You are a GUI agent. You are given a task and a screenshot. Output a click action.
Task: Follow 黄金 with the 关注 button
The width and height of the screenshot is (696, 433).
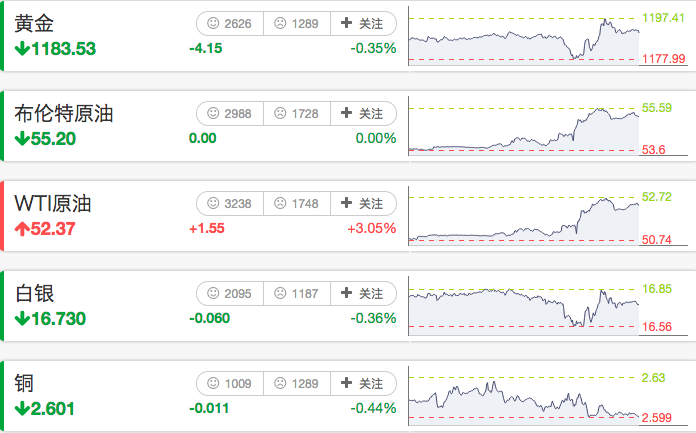point(363,23)
